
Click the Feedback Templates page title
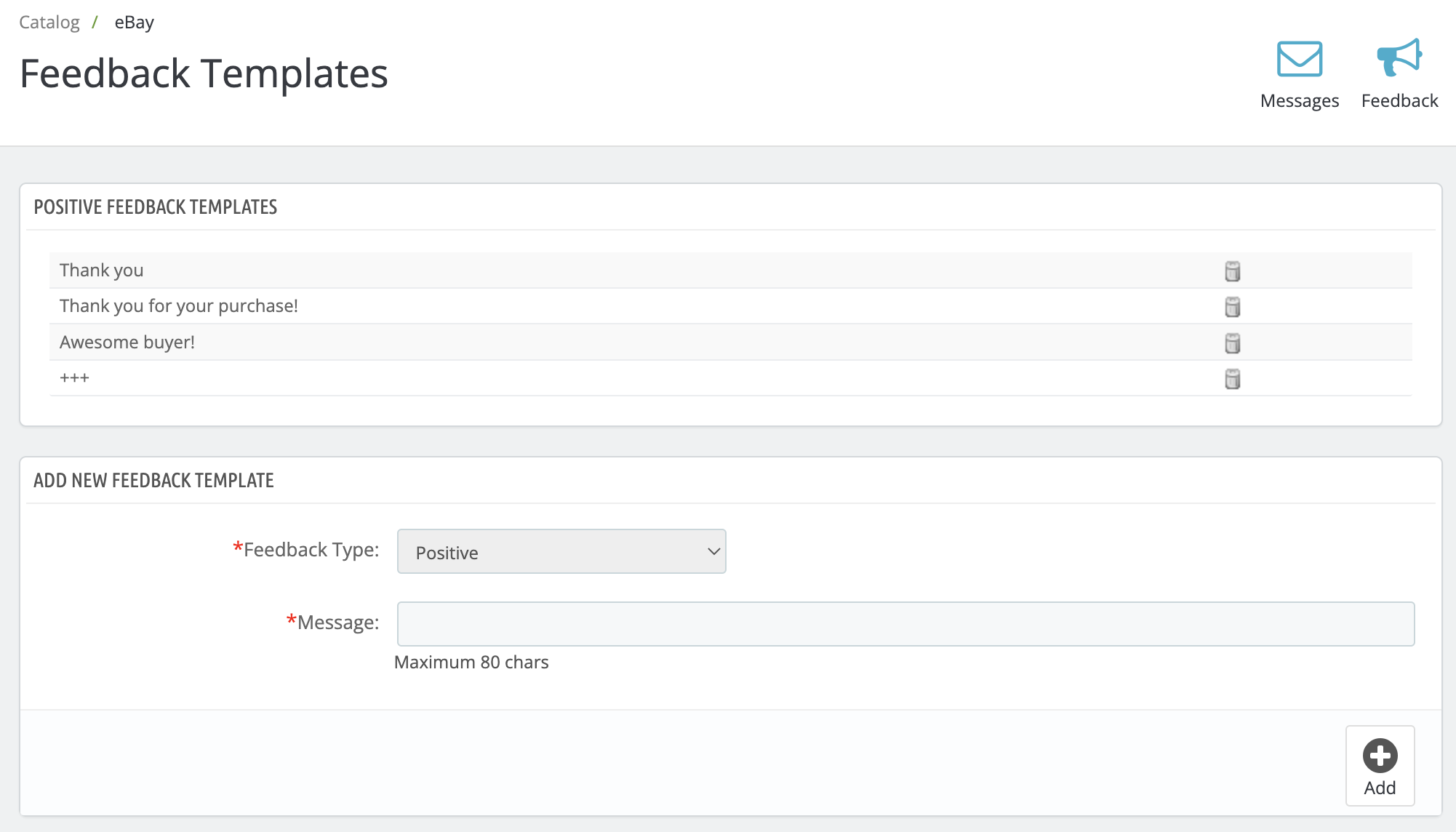point(204,72)
